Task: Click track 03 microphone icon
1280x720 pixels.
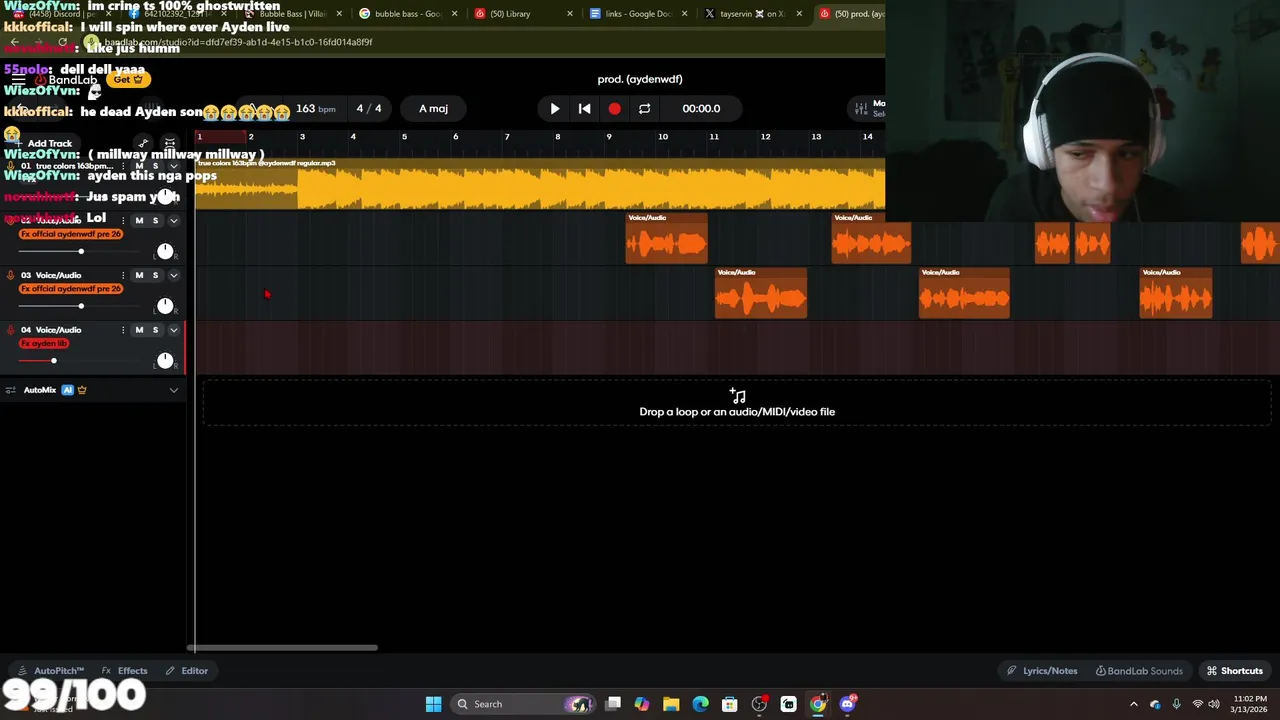Action: 10,275
